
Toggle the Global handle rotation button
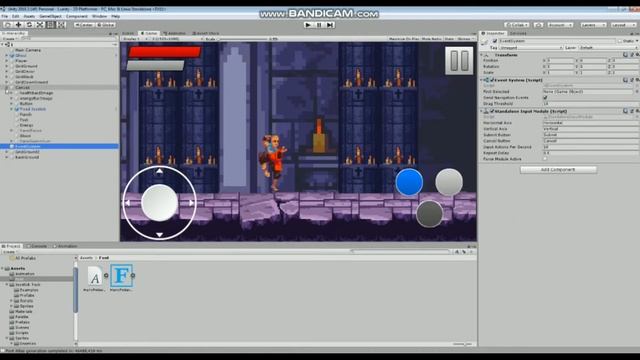coord(106,25)
